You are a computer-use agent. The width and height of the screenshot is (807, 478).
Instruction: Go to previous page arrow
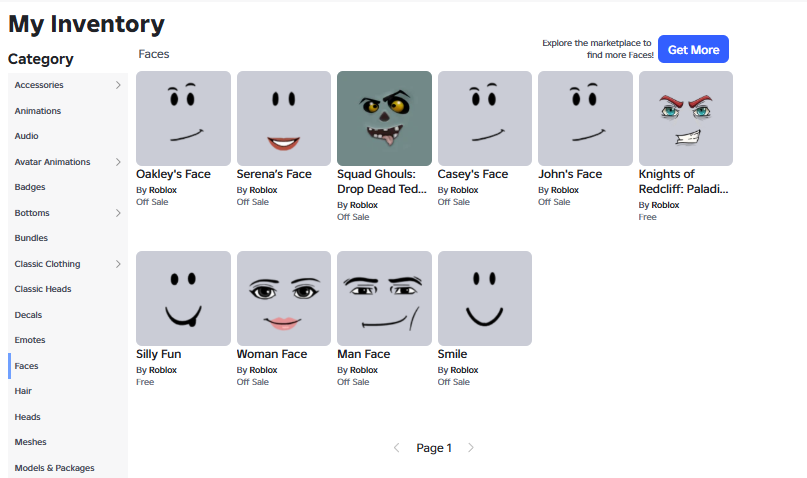pyautogui.click(x=396, y=448)
